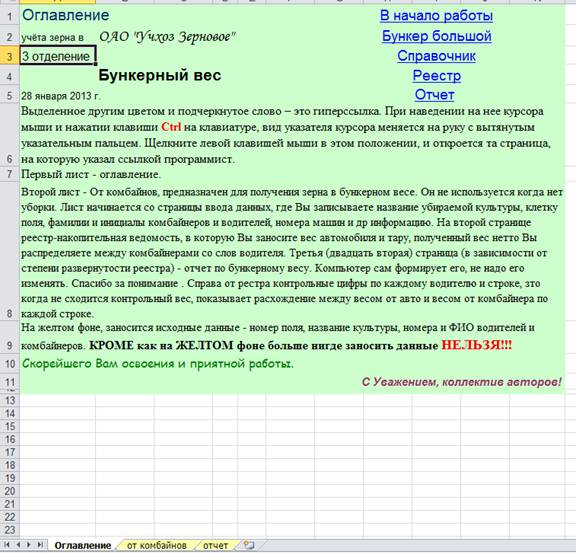
Task: Select row 15 header
Action: pyautogui.click(x=10, y=426)
